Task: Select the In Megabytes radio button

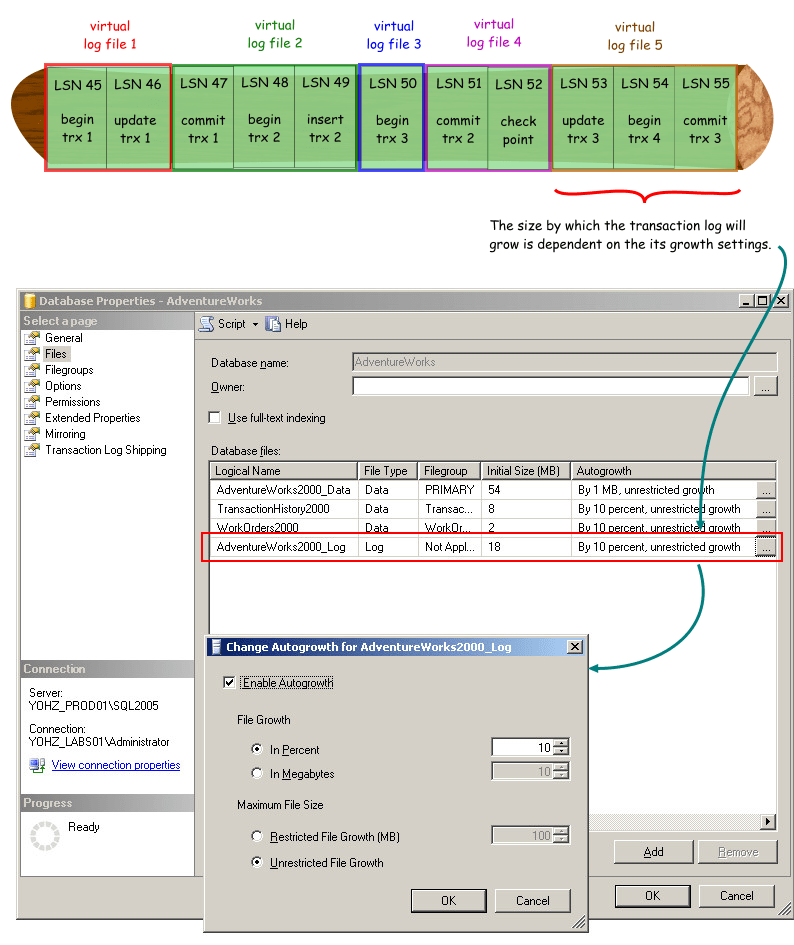Action: pos(257,773)
